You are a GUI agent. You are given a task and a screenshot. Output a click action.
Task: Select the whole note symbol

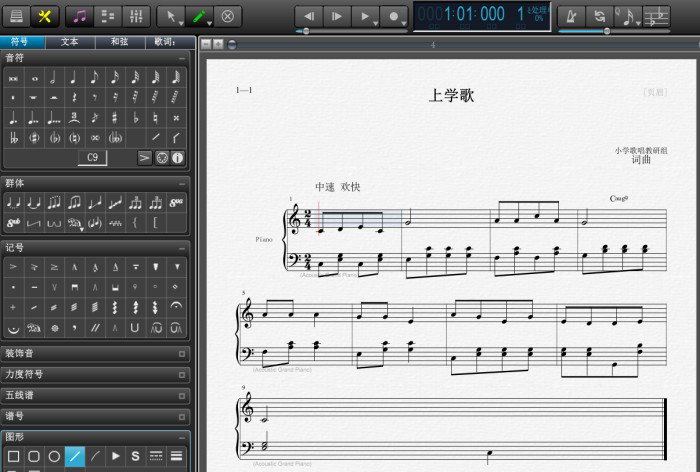coord(34,77)
